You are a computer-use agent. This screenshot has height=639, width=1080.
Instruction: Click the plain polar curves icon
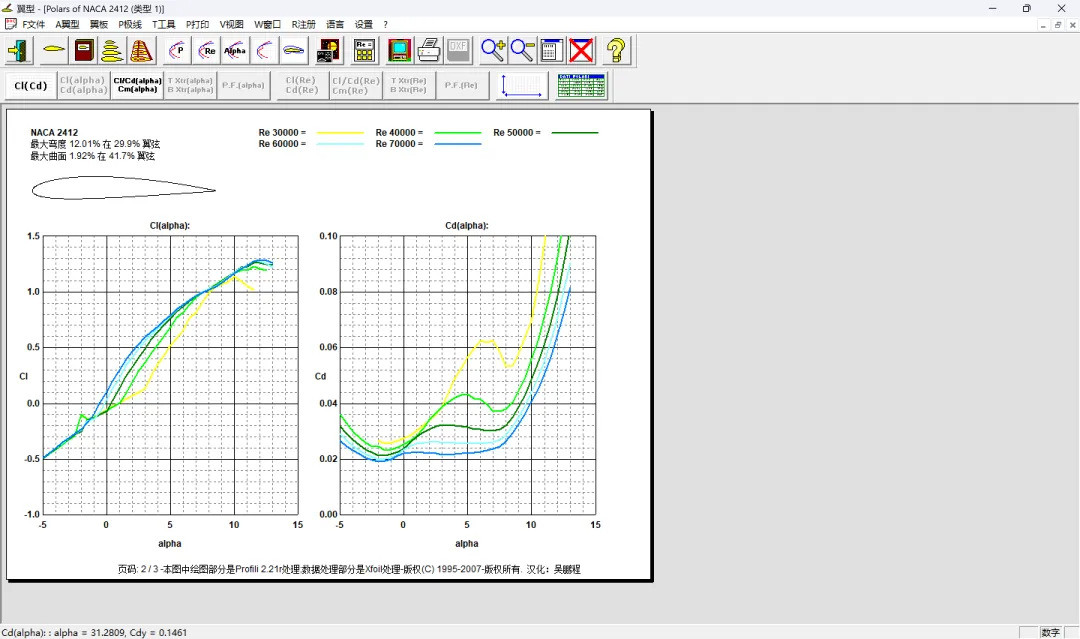coord(264,50)
